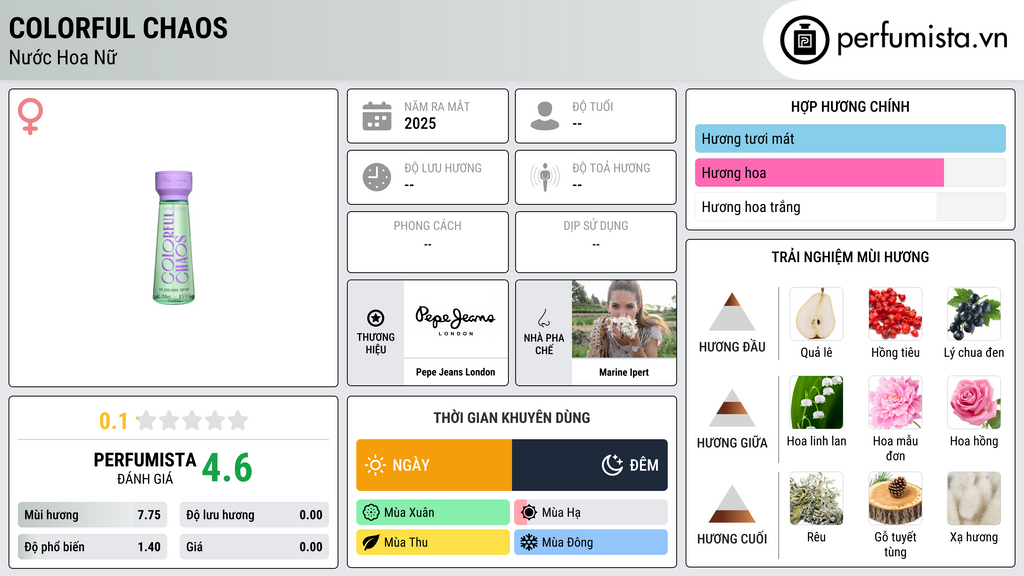
Task: Click the Mùa Thu season bar
Action: coord(433,542)
